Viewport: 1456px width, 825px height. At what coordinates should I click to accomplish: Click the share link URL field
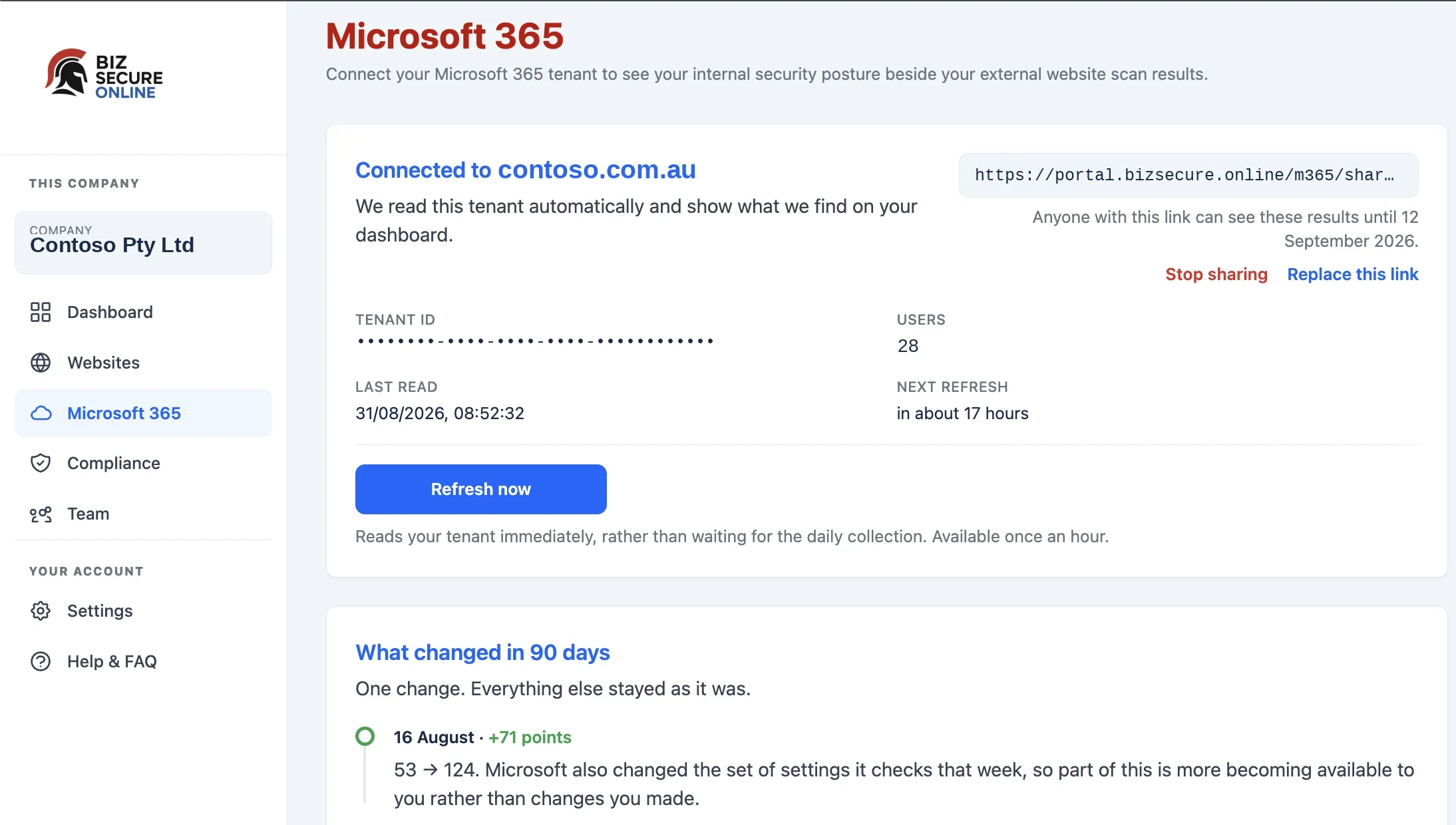[1188, 175]
